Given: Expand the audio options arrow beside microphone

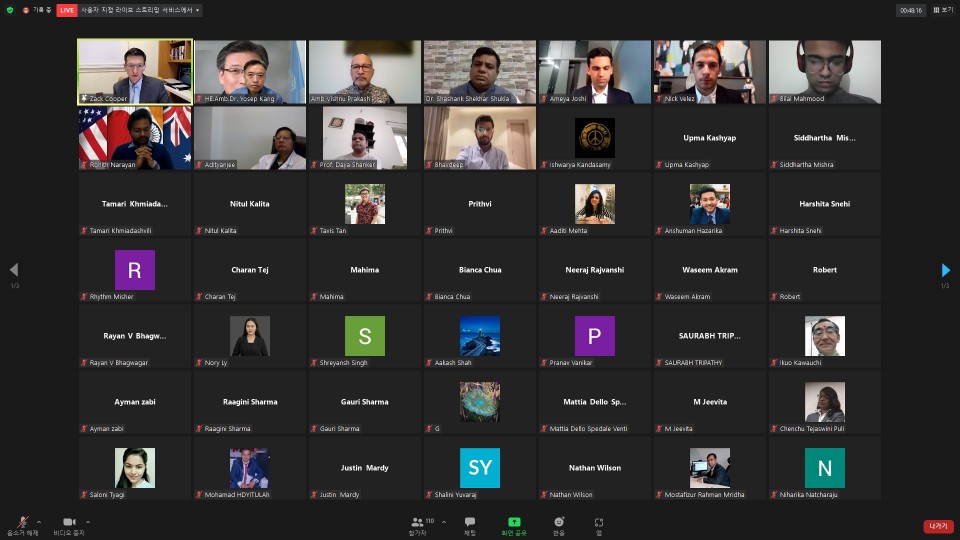Looking at the screenshot, I should tap(39, 521).
